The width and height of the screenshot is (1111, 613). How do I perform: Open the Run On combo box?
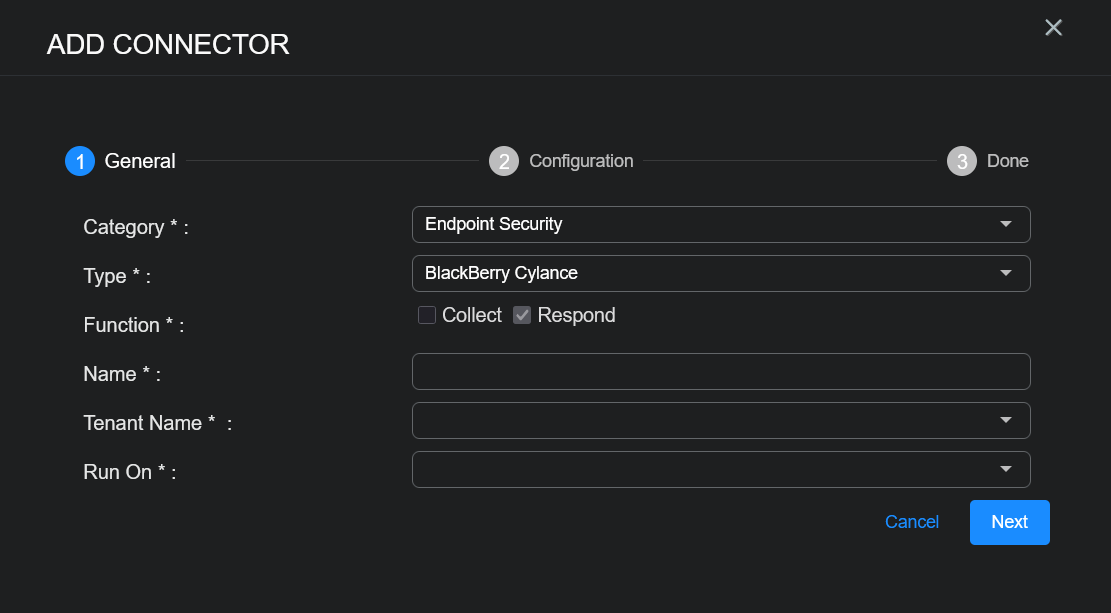click(700, 469)
